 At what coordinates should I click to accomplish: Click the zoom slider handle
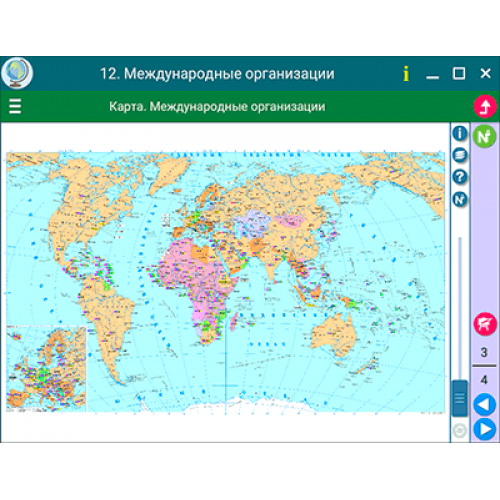[x=460, y=398]
